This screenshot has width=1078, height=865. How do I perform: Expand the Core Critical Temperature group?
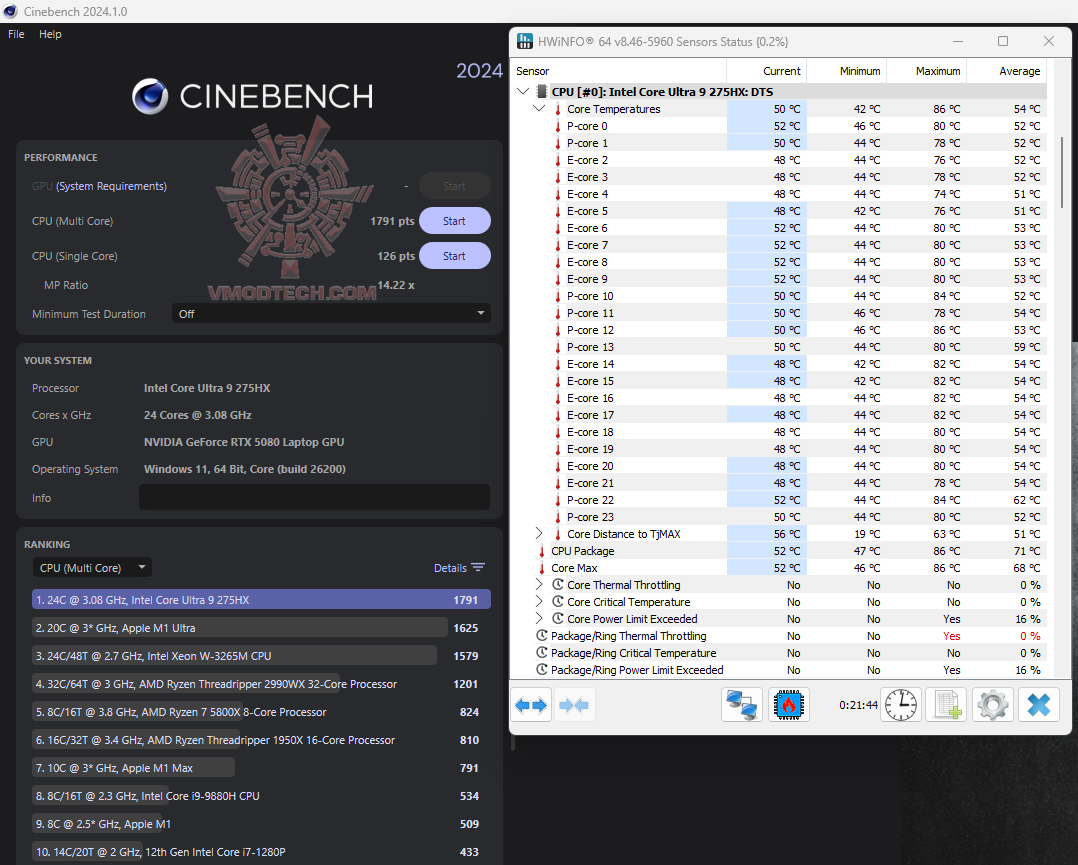pos(539,601)
